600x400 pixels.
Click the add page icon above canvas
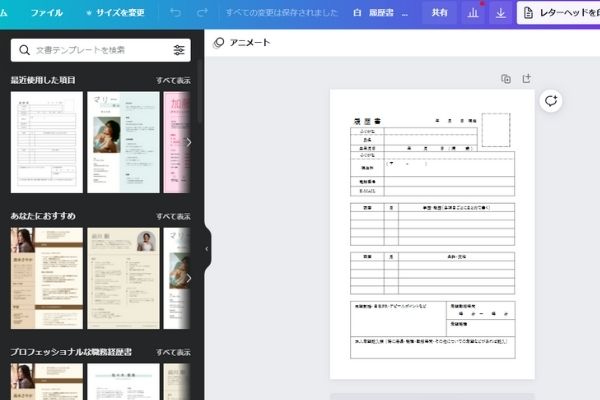point(527,78)
